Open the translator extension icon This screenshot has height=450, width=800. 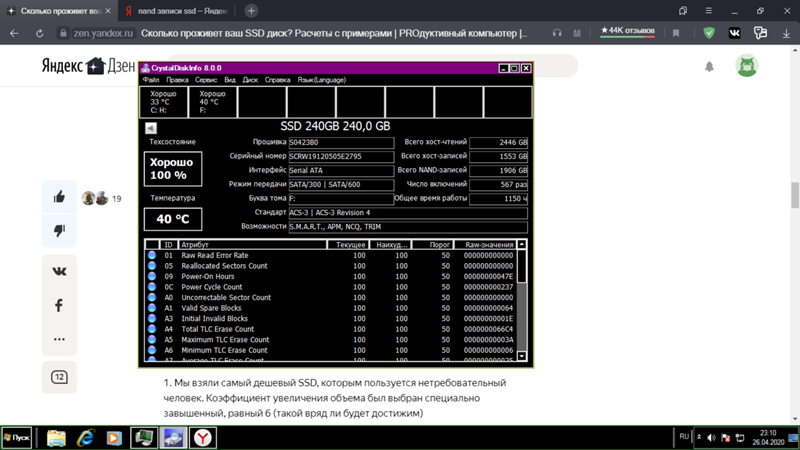[760, 33]
